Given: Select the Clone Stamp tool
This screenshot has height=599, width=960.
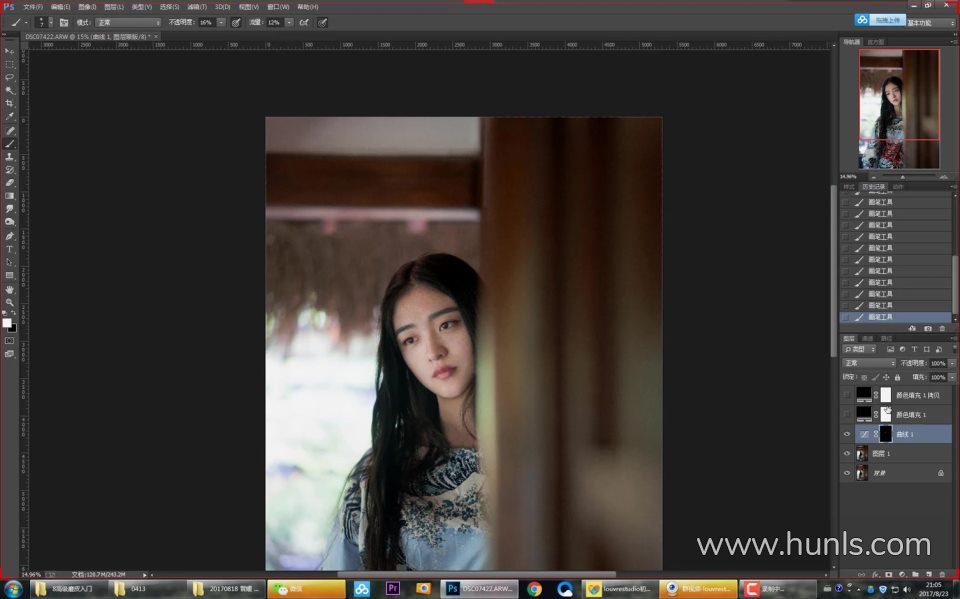Looking at the screenshot, I should click(9, 157).
